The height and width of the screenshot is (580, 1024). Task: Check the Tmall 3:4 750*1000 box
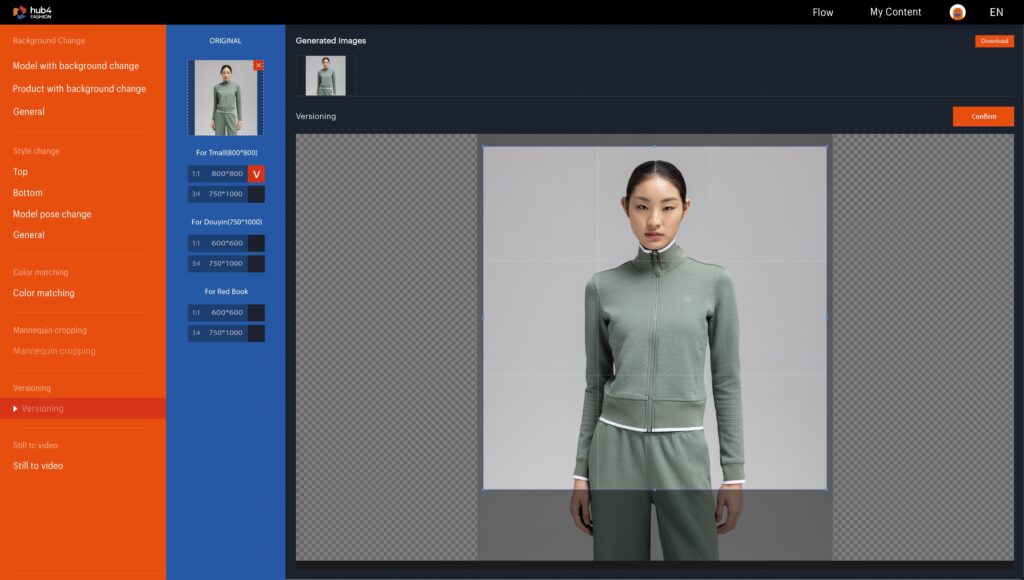tap(256, 194)
